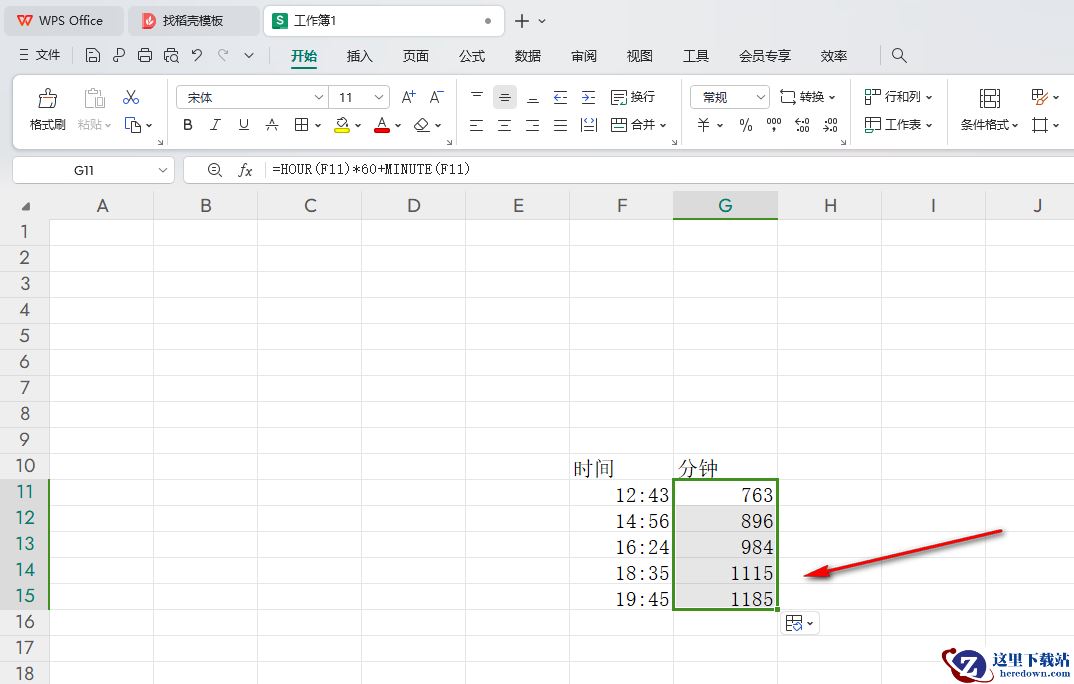Switch to Page (页面) tab
The image size is (1074, 684).
click(416, 56)
